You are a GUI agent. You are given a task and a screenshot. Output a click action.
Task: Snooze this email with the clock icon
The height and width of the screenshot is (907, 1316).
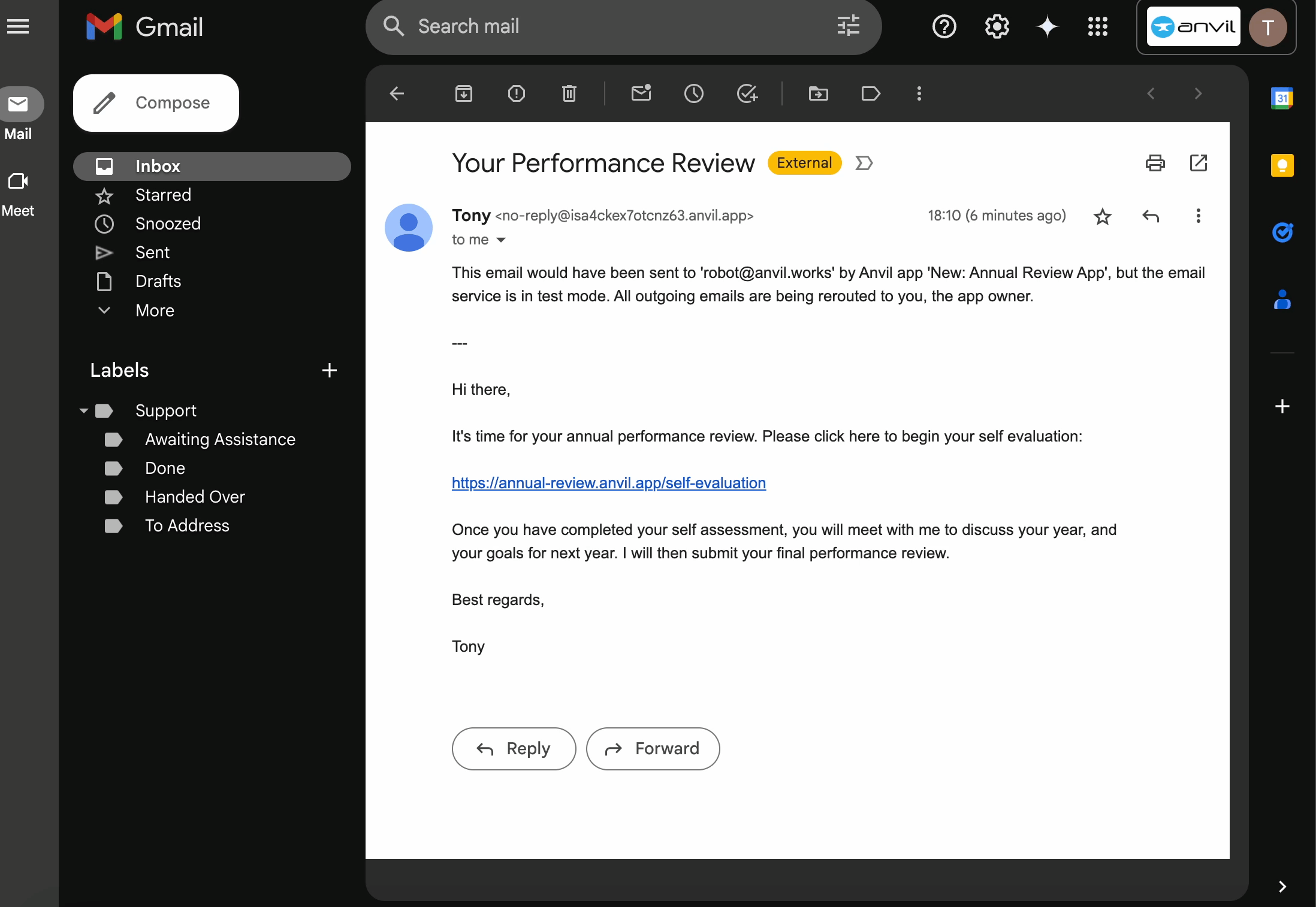(693, 93)
